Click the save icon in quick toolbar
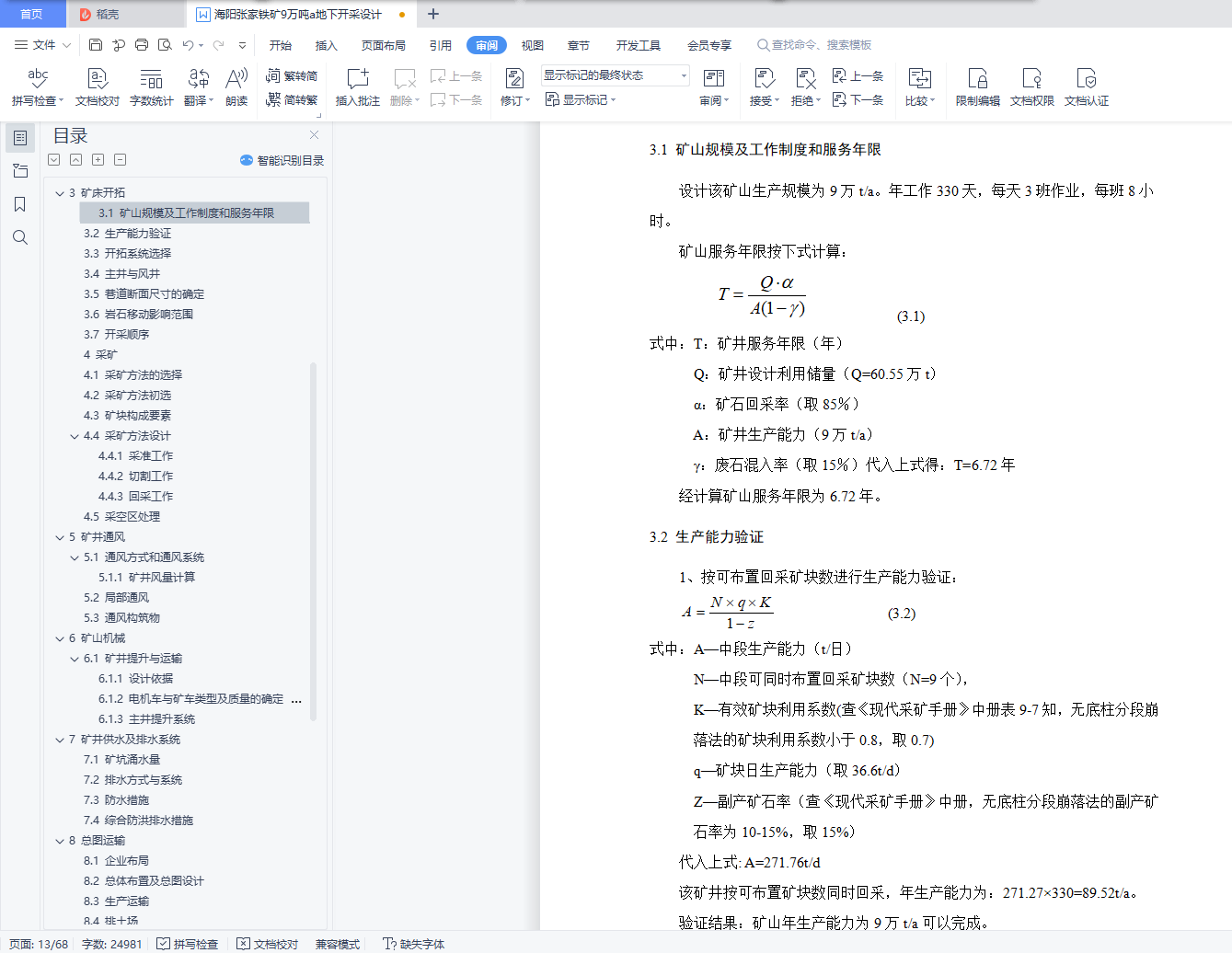The width and height of the screenshot is (1232, 953). point(96,44)
